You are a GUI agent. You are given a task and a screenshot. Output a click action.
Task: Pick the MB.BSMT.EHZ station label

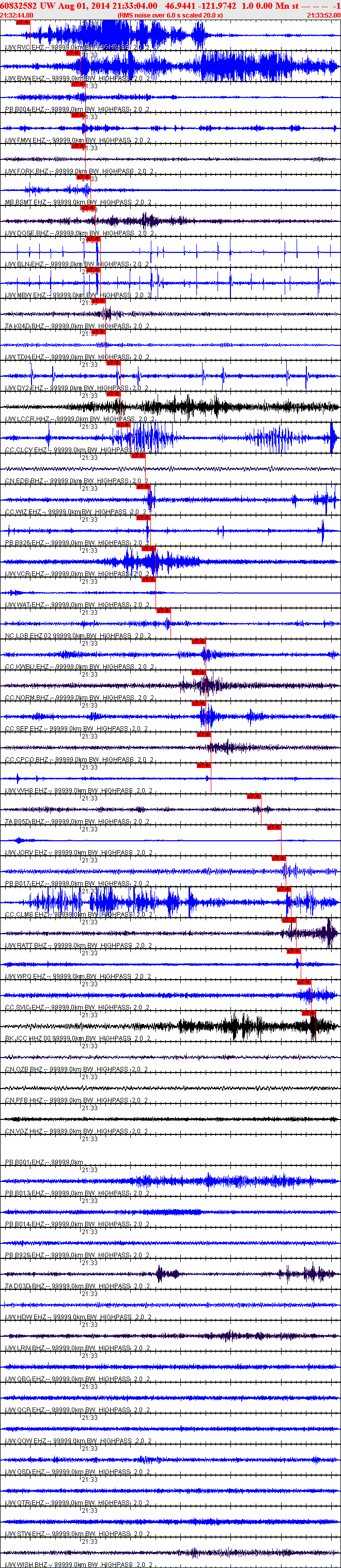pos(78,202)
